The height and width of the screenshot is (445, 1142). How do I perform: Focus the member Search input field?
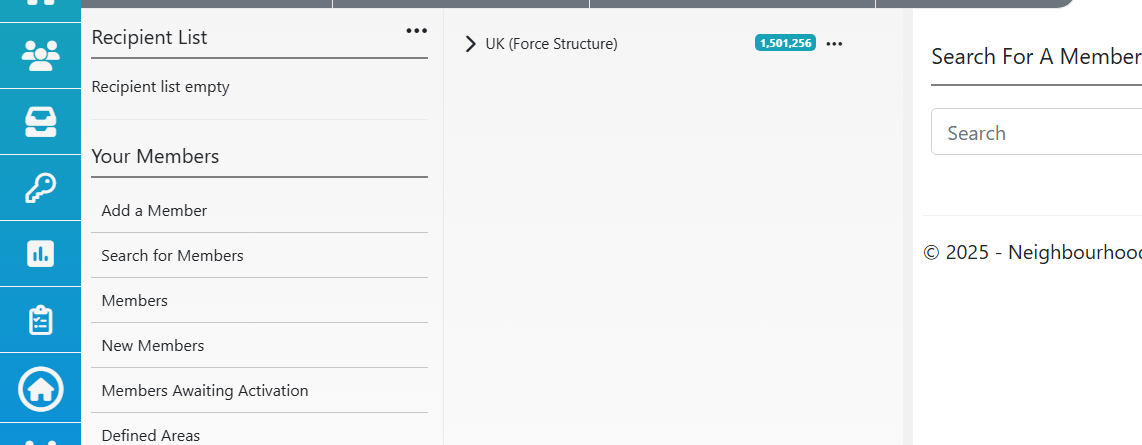coord(1036,132)
